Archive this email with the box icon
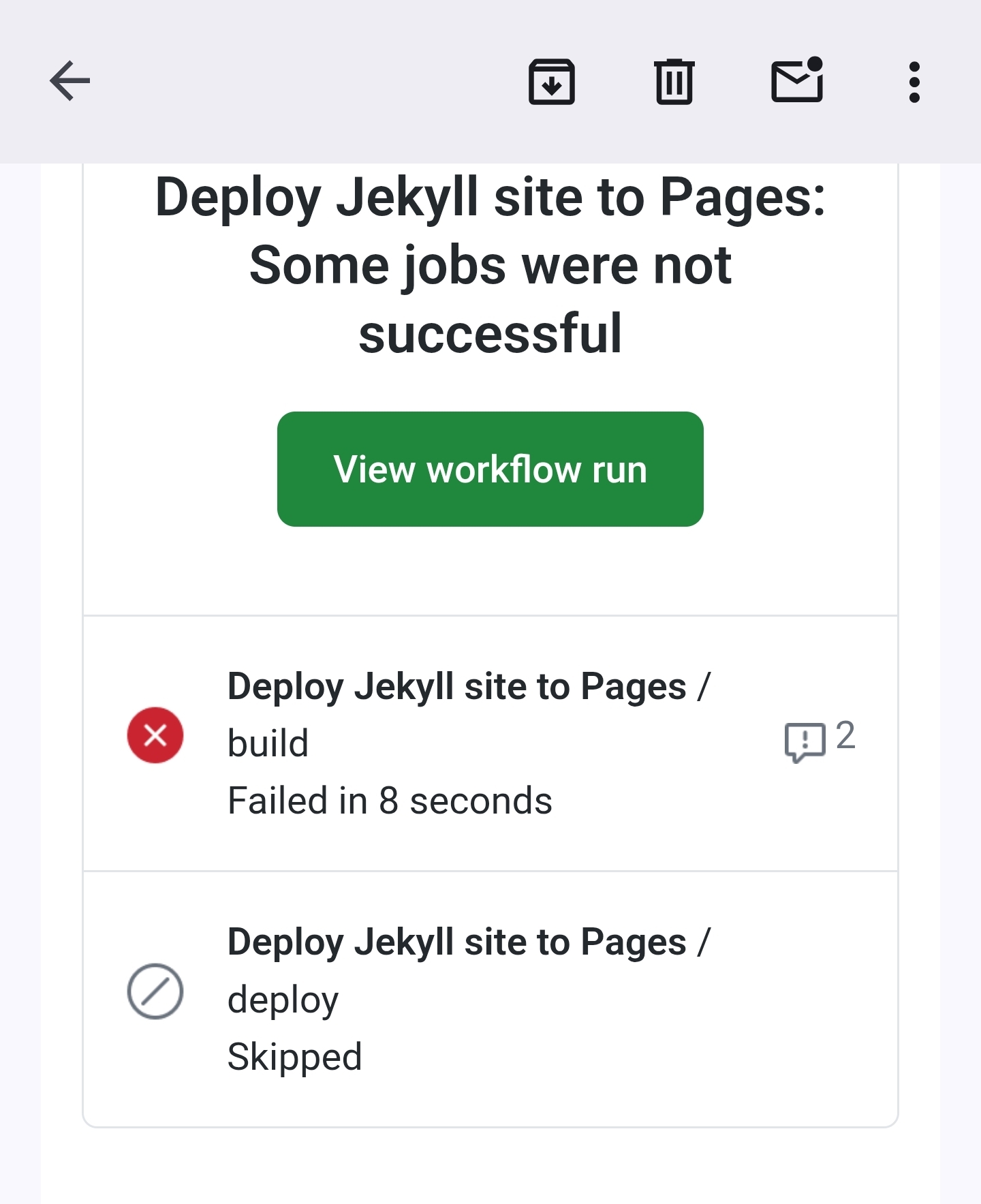Viewport: 981px width, 1204px height. pyautogui.click(x=552, y=82)
